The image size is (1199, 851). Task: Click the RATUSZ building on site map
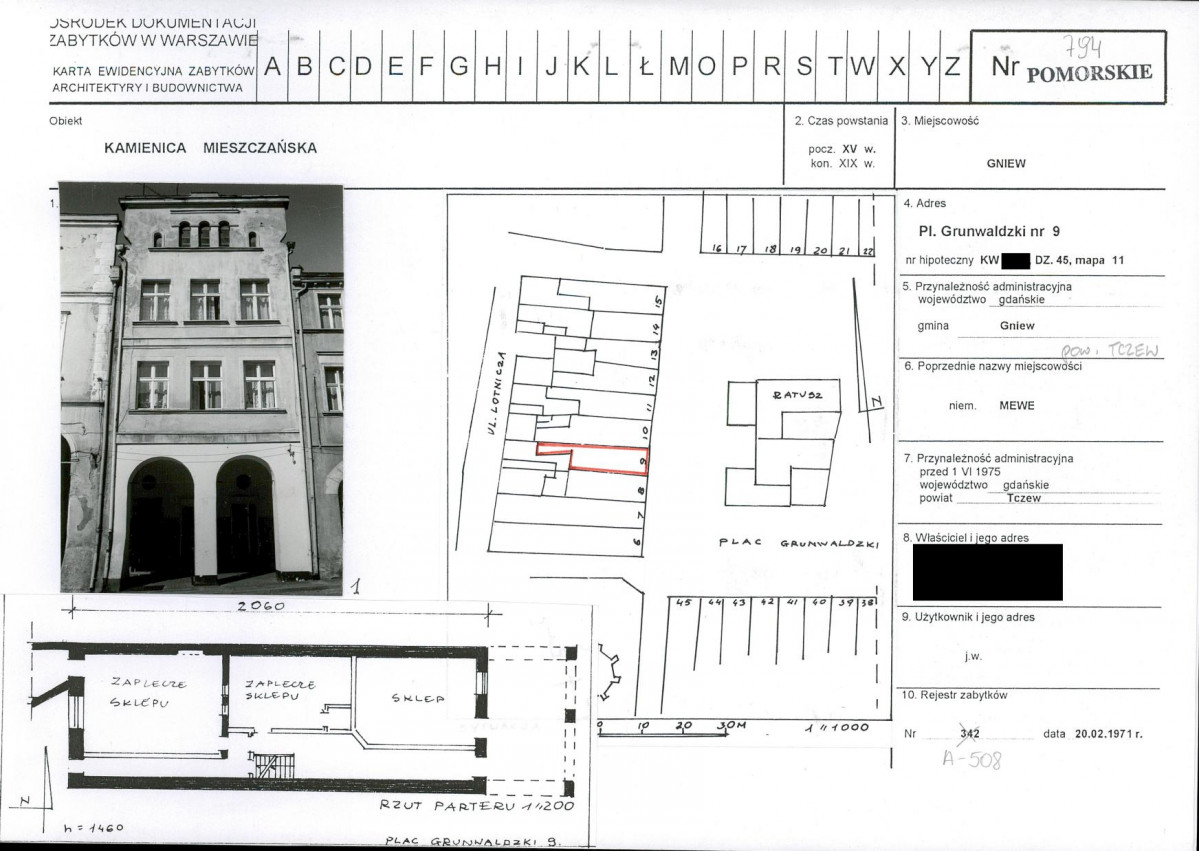pos(783,442)
